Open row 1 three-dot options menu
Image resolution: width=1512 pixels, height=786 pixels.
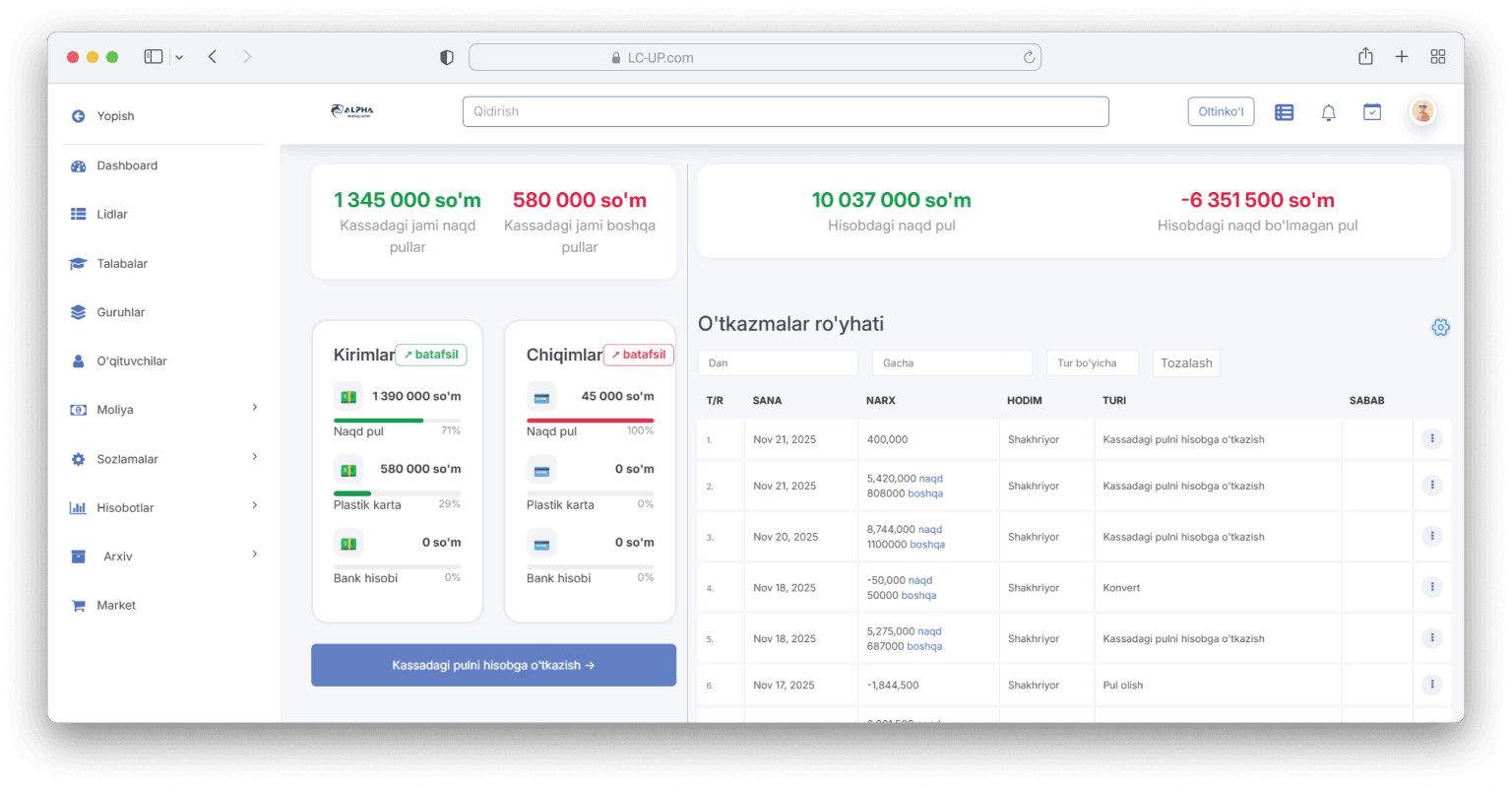coord(1431,438)
